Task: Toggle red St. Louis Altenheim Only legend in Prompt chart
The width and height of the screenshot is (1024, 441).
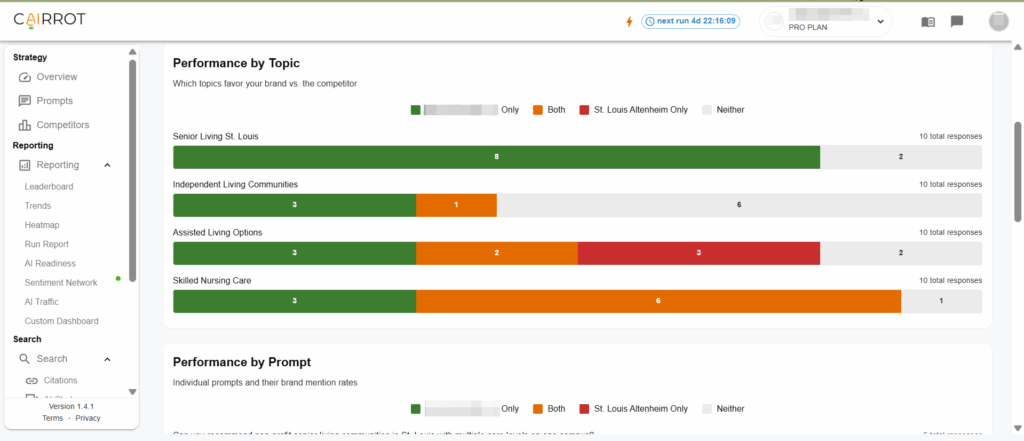Action: pos(633,408)
